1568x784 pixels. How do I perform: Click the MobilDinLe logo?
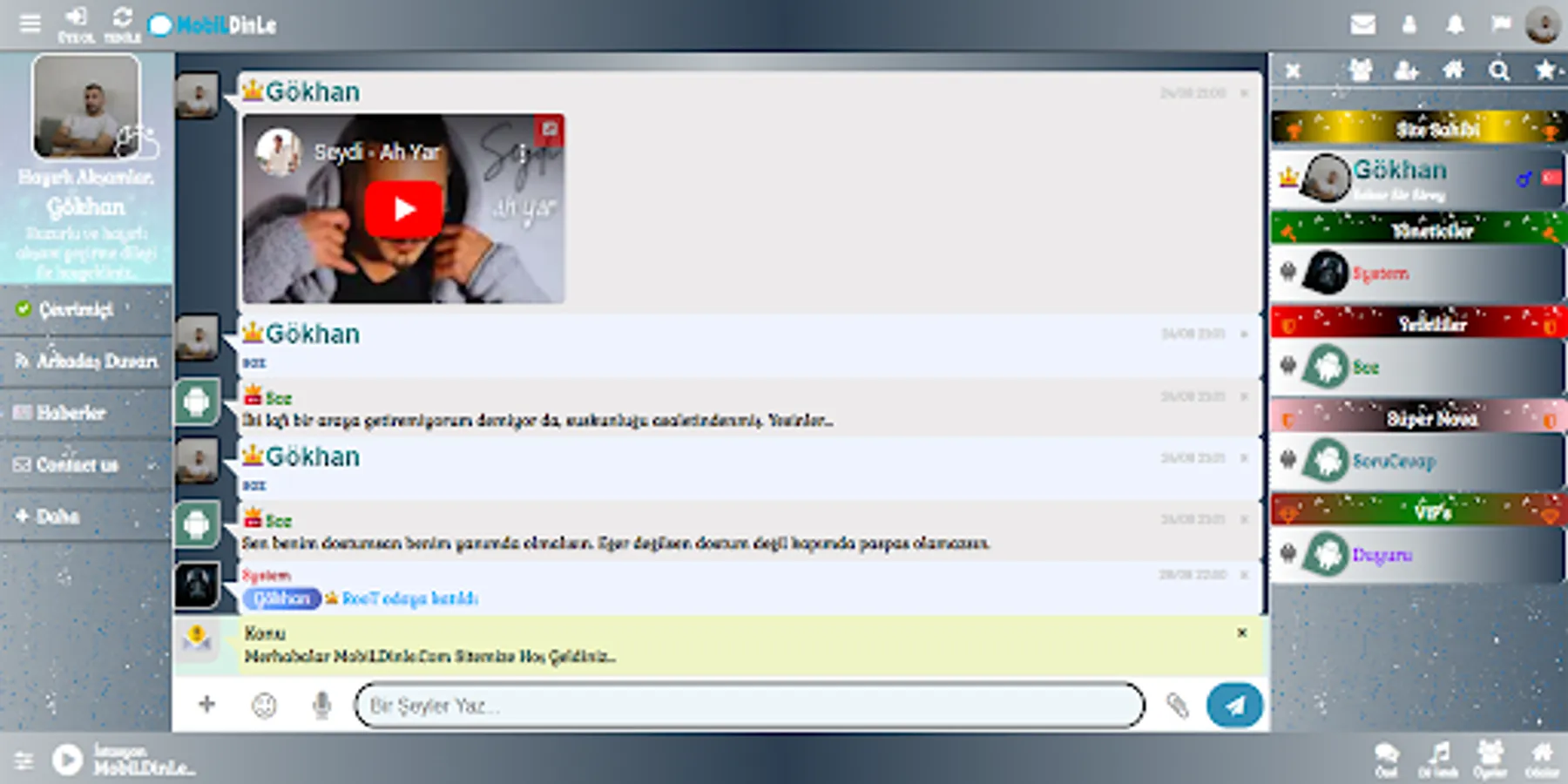(x=212, y=25)
